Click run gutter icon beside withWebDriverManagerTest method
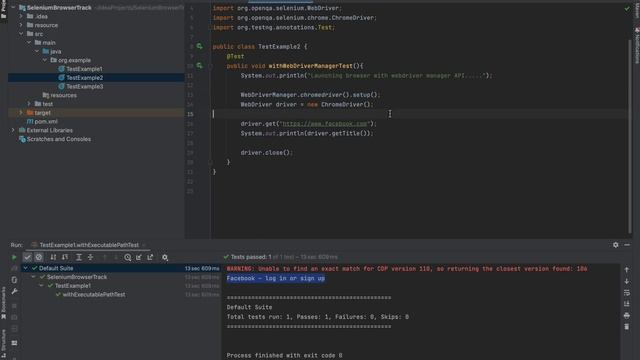This screenshot has width=640, height=360. pyautogui.click(x=200, y=65)
